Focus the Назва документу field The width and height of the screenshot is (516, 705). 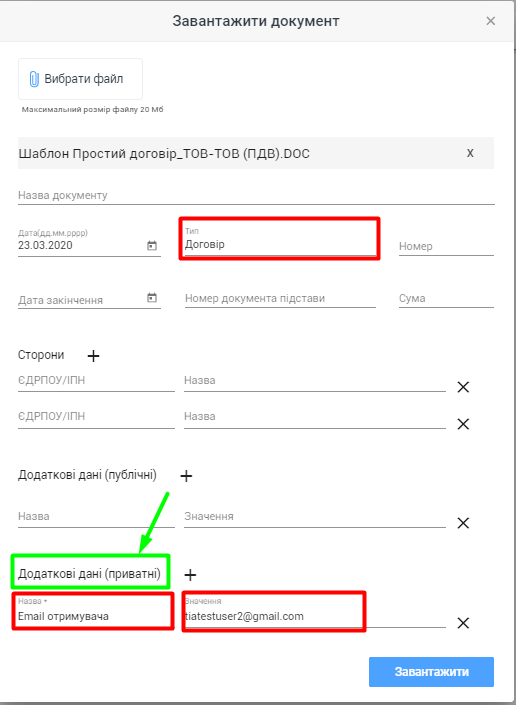(x=256, y=196)
